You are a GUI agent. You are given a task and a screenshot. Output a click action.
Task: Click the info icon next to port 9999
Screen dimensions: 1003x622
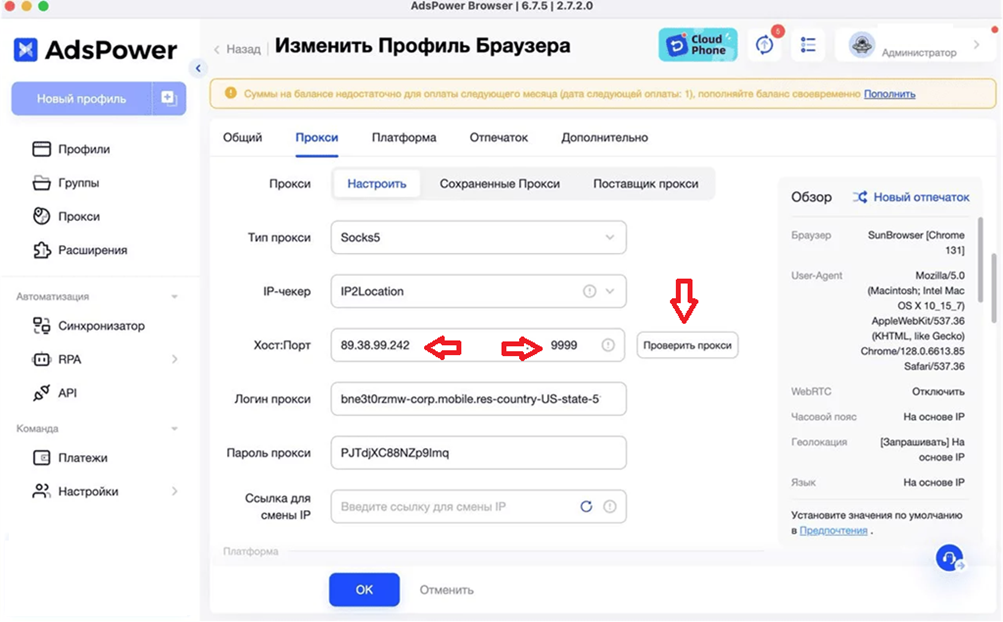608,345
